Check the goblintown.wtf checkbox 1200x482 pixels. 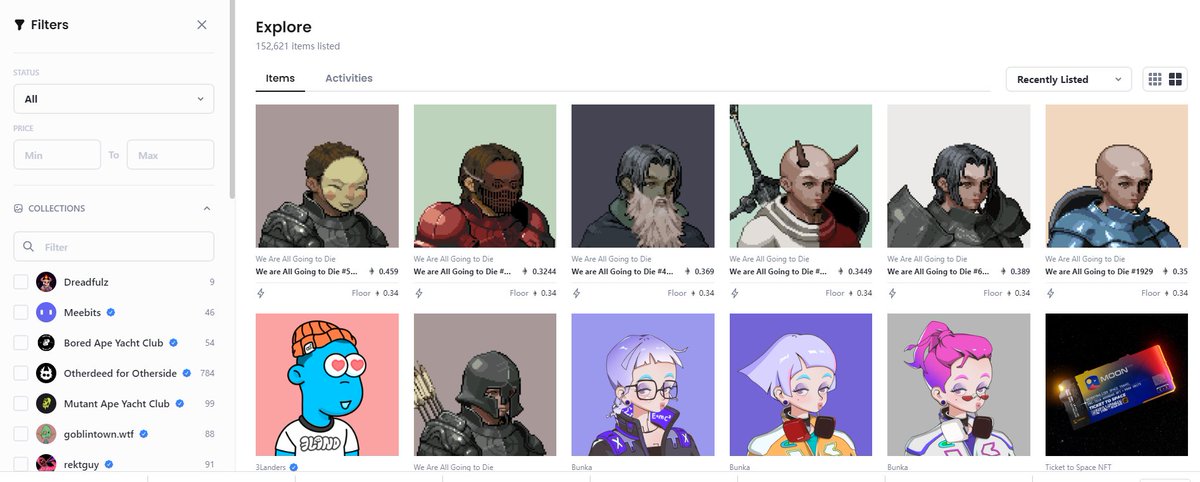click(21, 434)
